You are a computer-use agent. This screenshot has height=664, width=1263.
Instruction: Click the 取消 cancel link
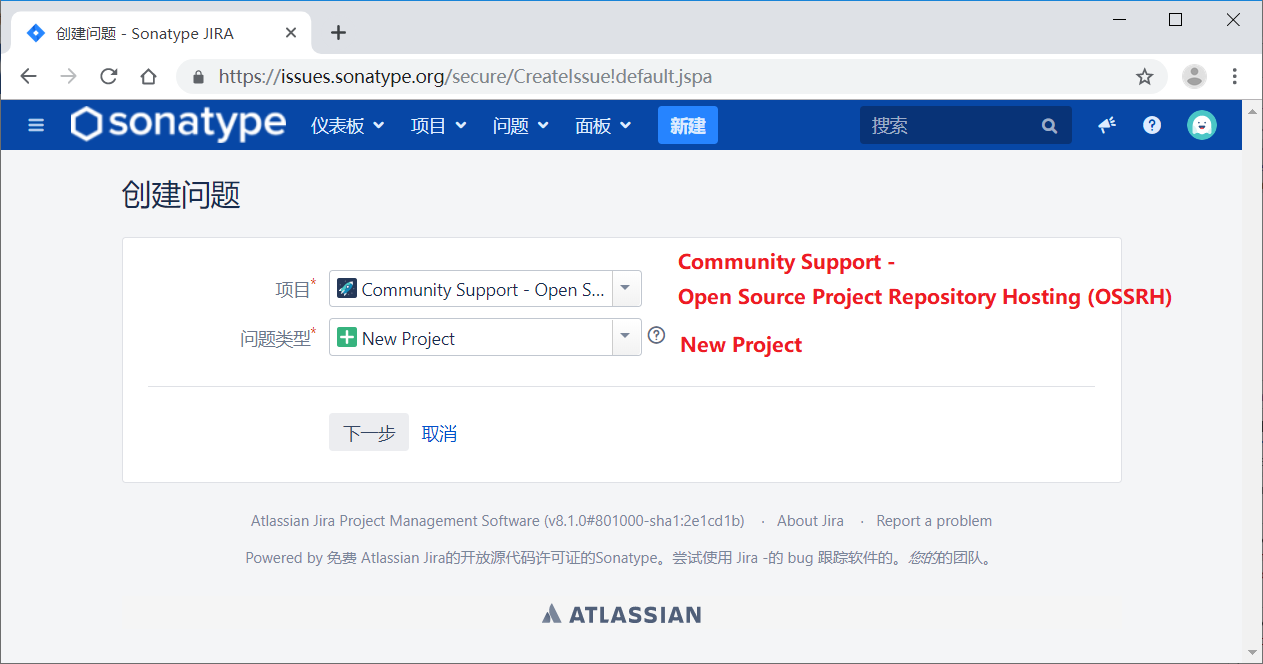pyautogui.click(x=439, y=433)
